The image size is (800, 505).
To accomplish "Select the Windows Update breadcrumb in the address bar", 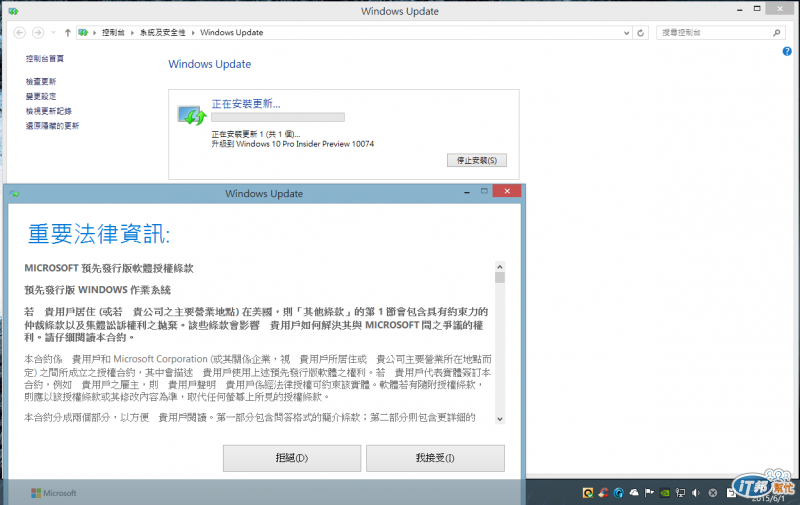I will tap(232, 33).
